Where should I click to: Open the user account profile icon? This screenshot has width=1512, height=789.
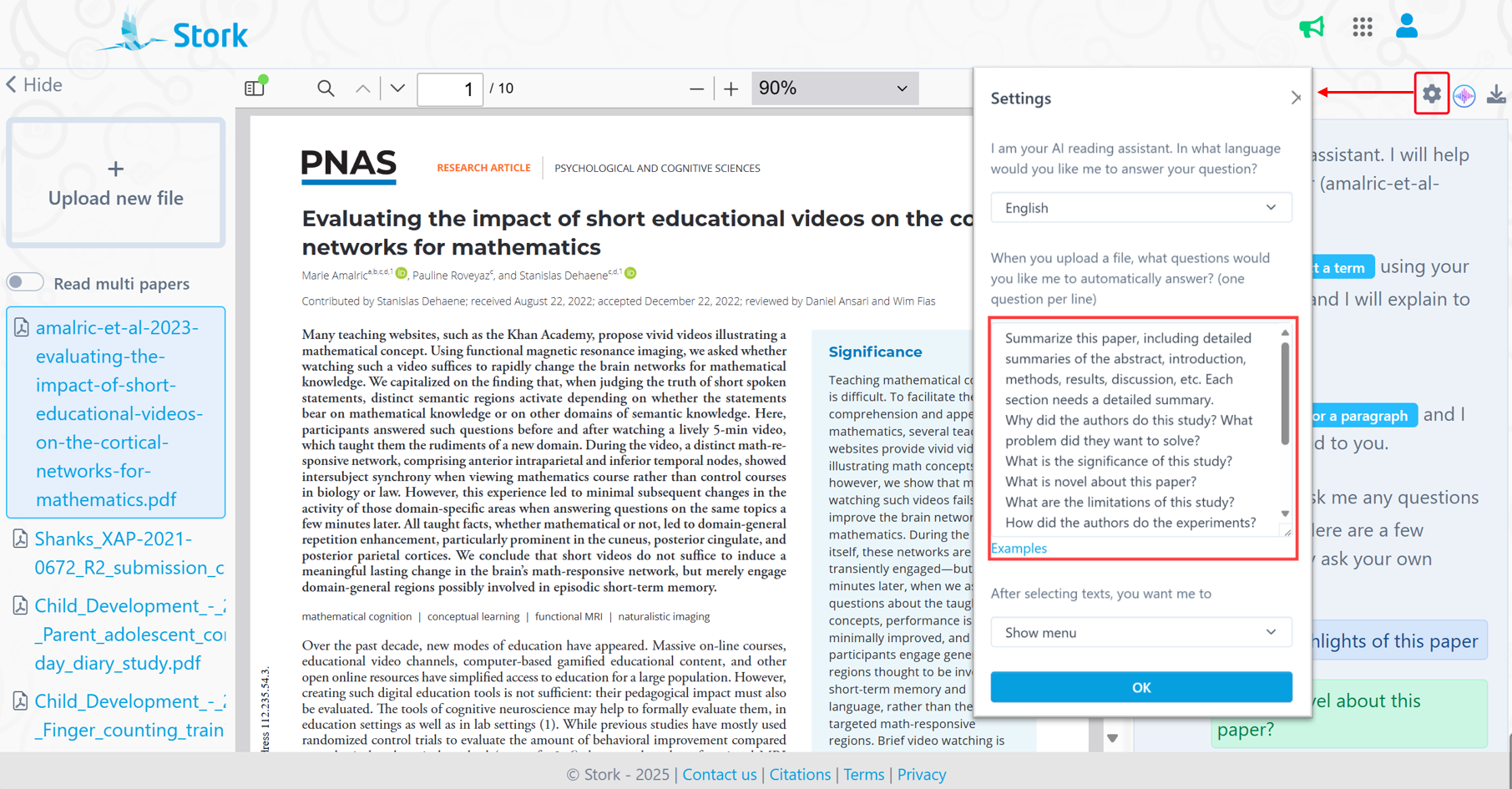click(1407, 26)
